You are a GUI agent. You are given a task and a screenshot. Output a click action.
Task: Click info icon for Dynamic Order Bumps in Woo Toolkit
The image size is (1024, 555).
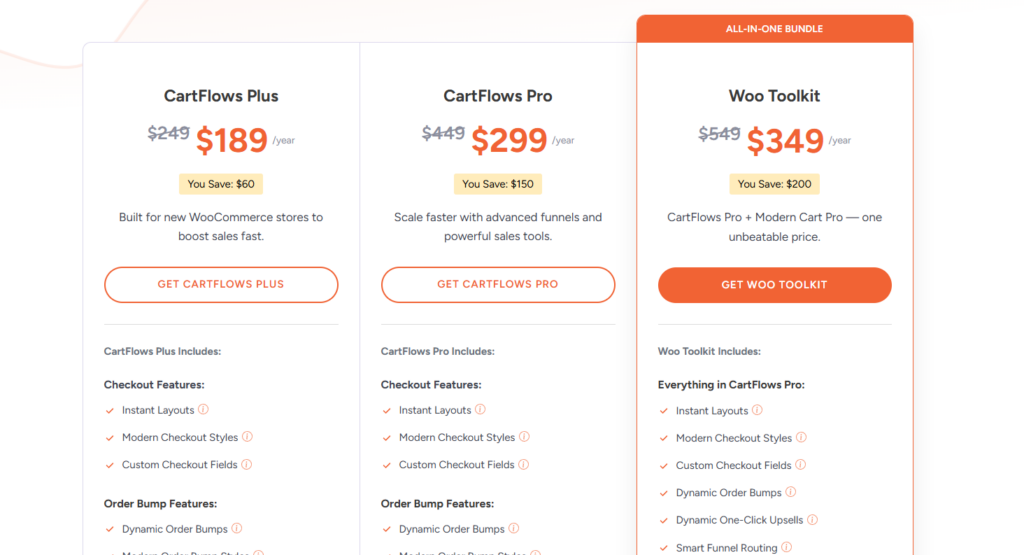[791, 492]
